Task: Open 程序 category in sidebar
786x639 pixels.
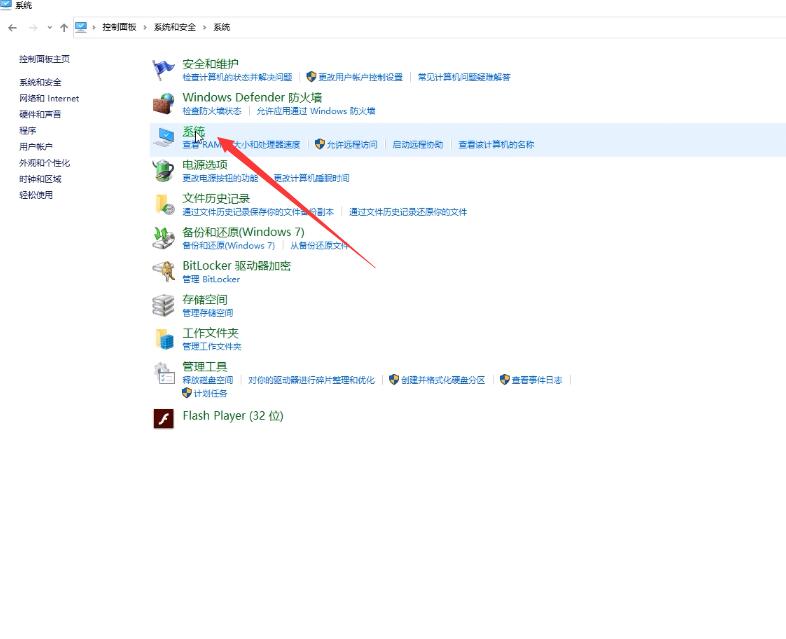Action: 28,130
